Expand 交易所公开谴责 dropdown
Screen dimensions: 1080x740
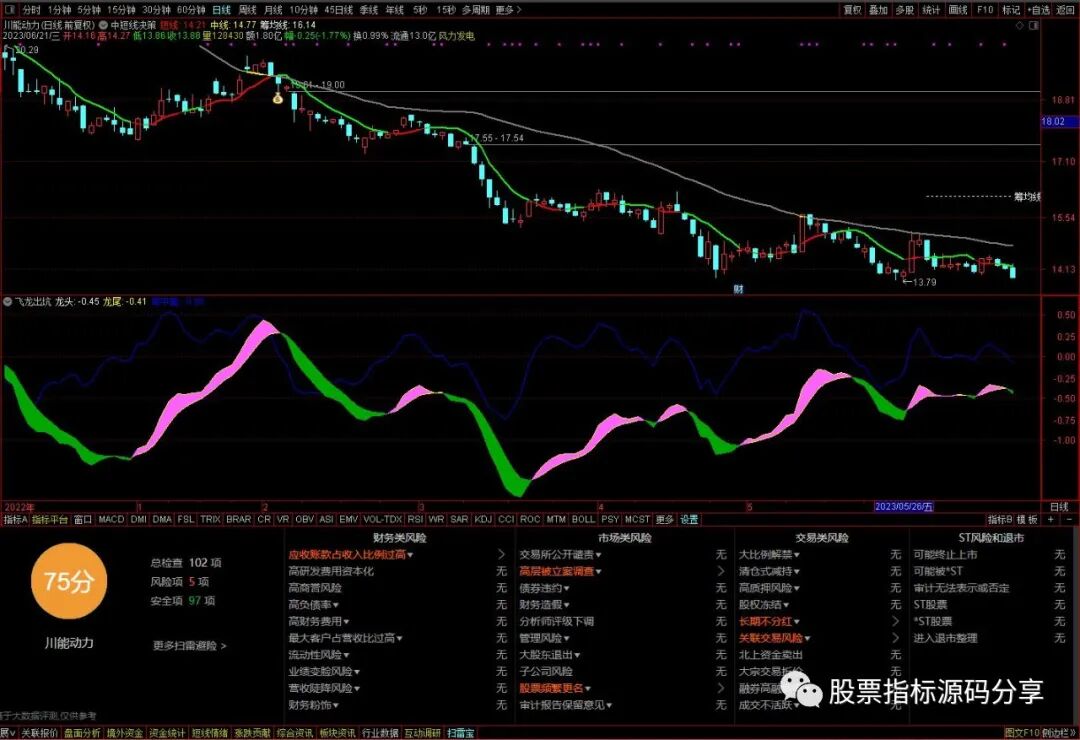click(599, 555)
